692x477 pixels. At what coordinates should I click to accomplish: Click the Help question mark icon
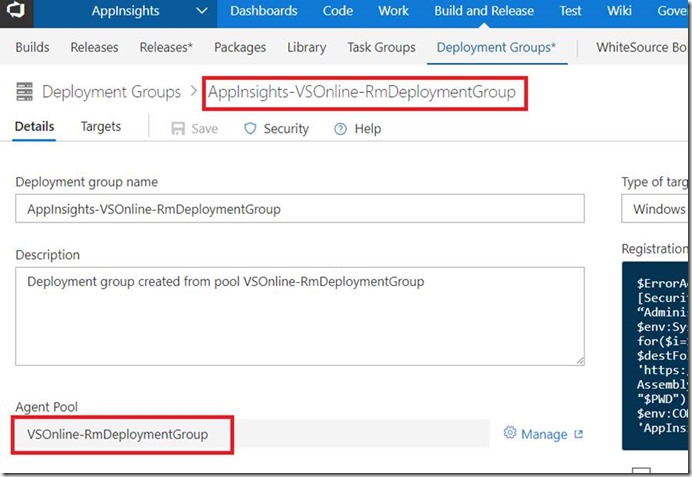point(340,129)
